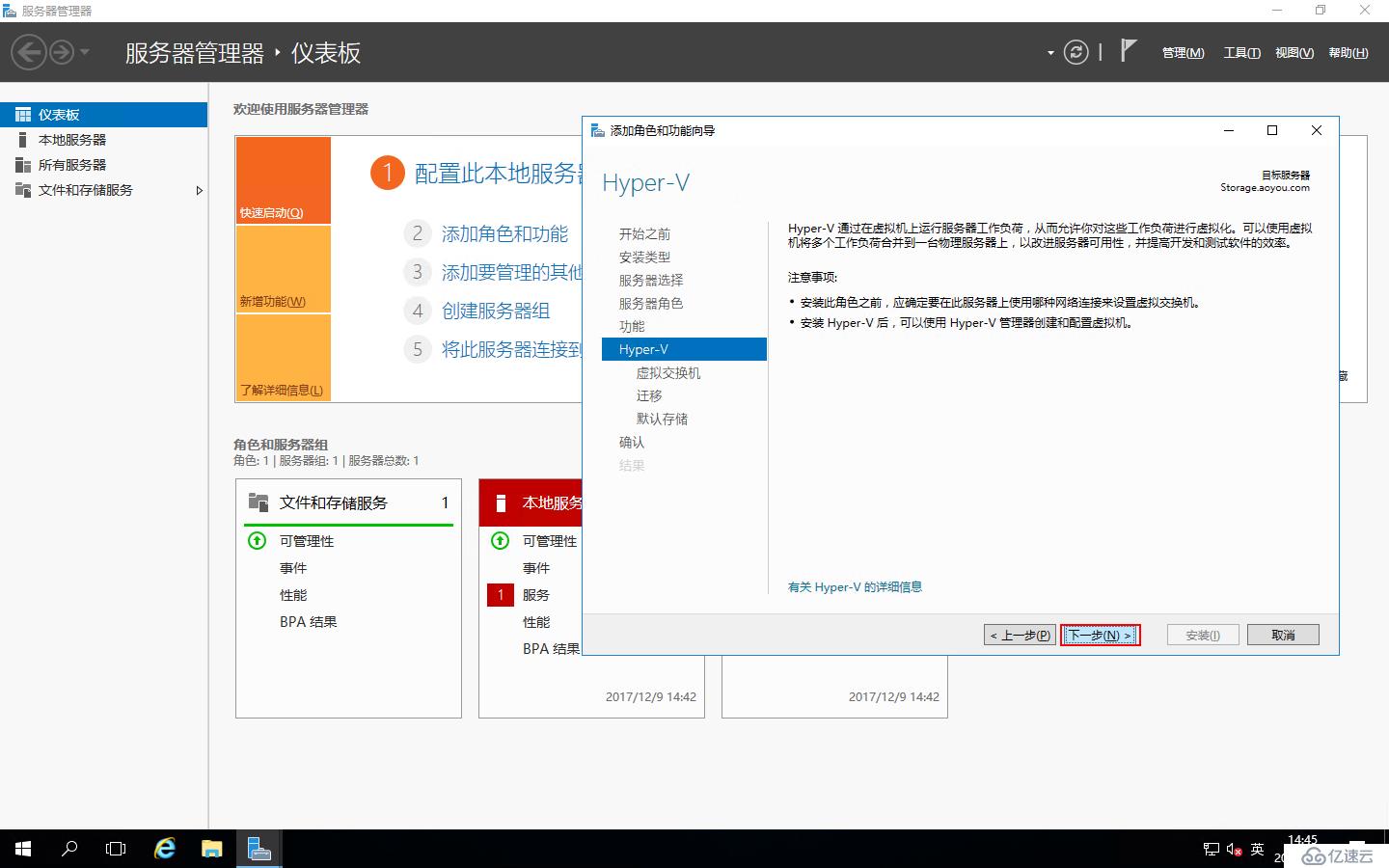The width and height of the screenshot is (1389, 868).
Task: Select 本地服务器 in the left sidebar
Action: (x=103, y=140)
